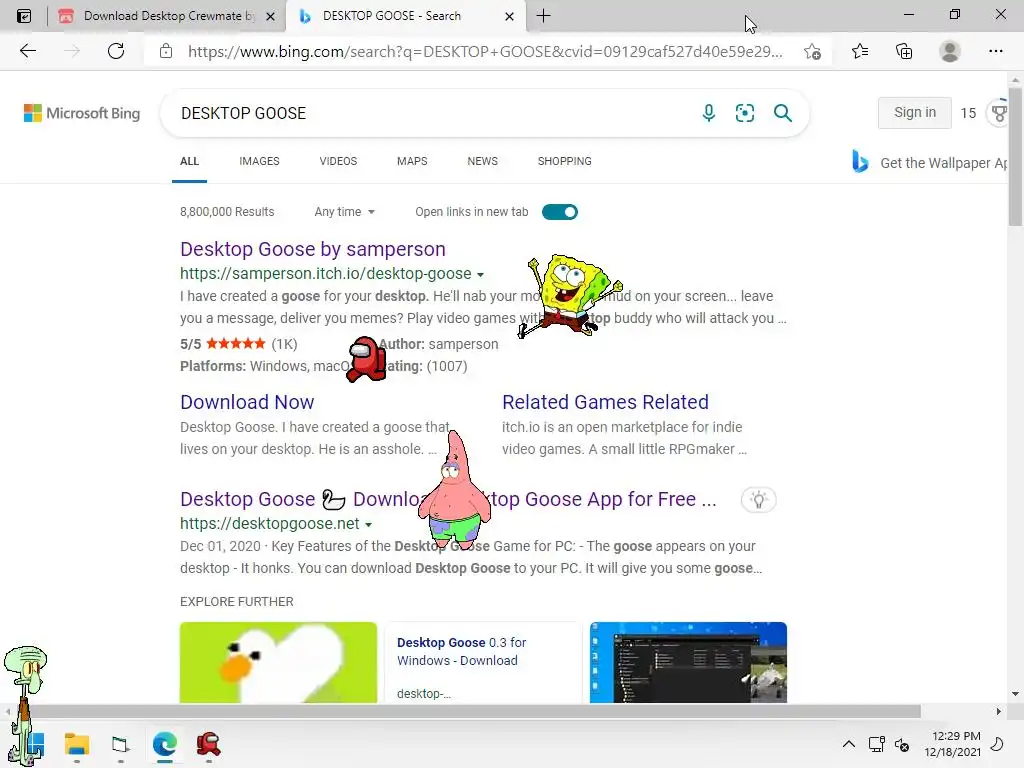Open Desktop Crewmate taskbar icon
The image size is (1024, 768).
pos(208,744)
